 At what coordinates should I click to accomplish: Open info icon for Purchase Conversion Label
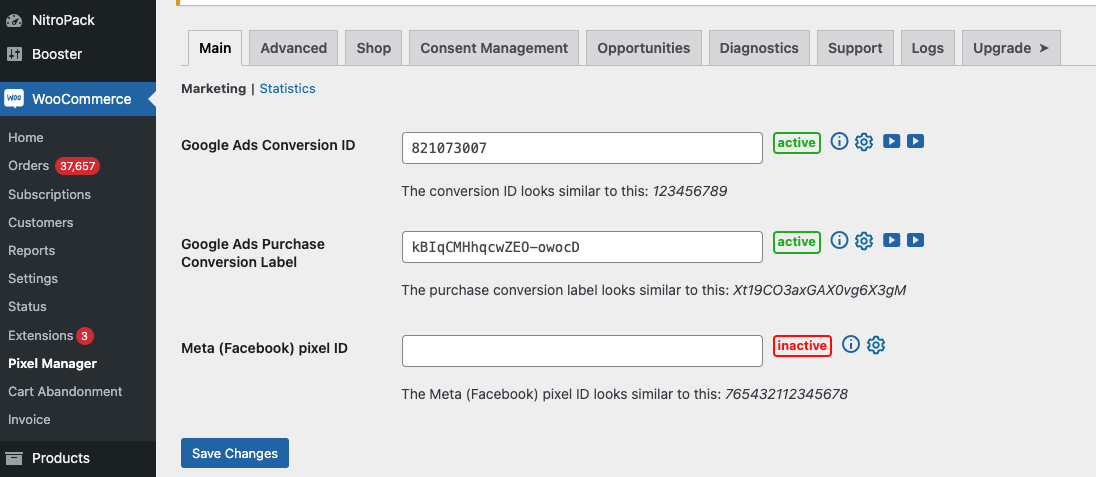[x=839, y=241]
